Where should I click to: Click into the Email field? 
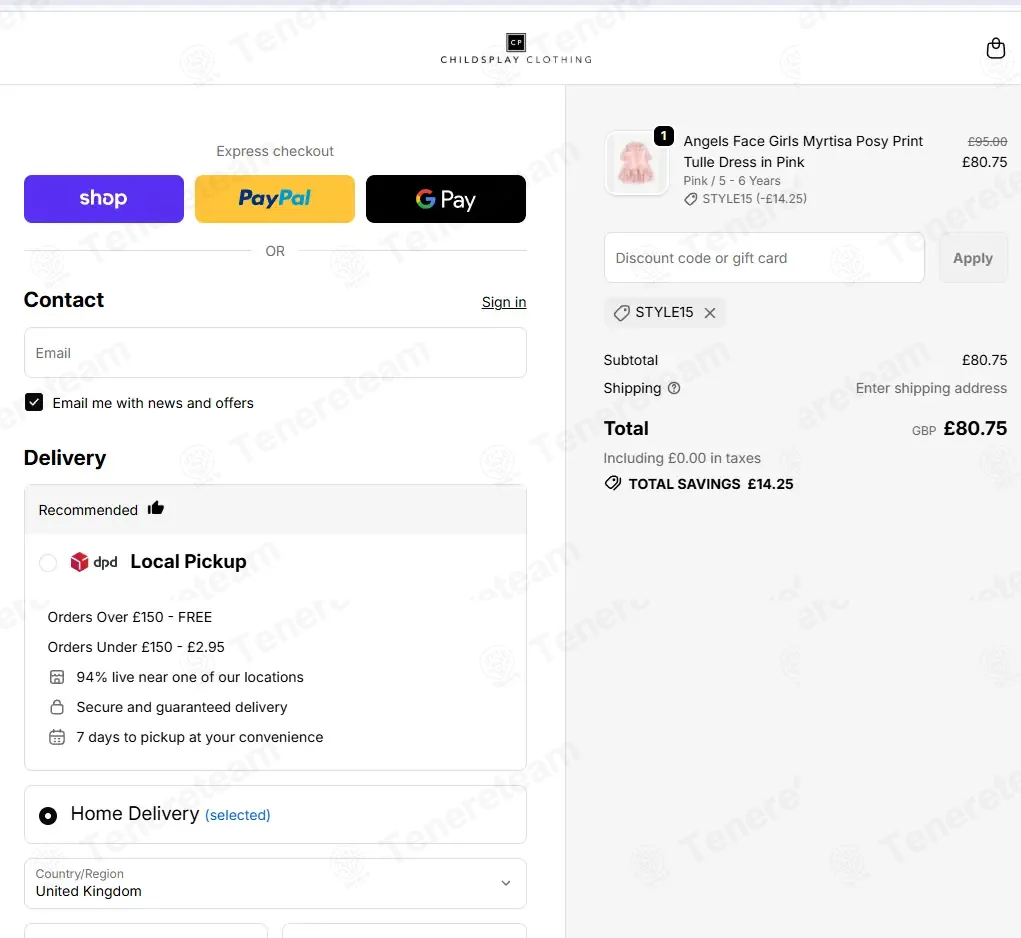(275, 353)
